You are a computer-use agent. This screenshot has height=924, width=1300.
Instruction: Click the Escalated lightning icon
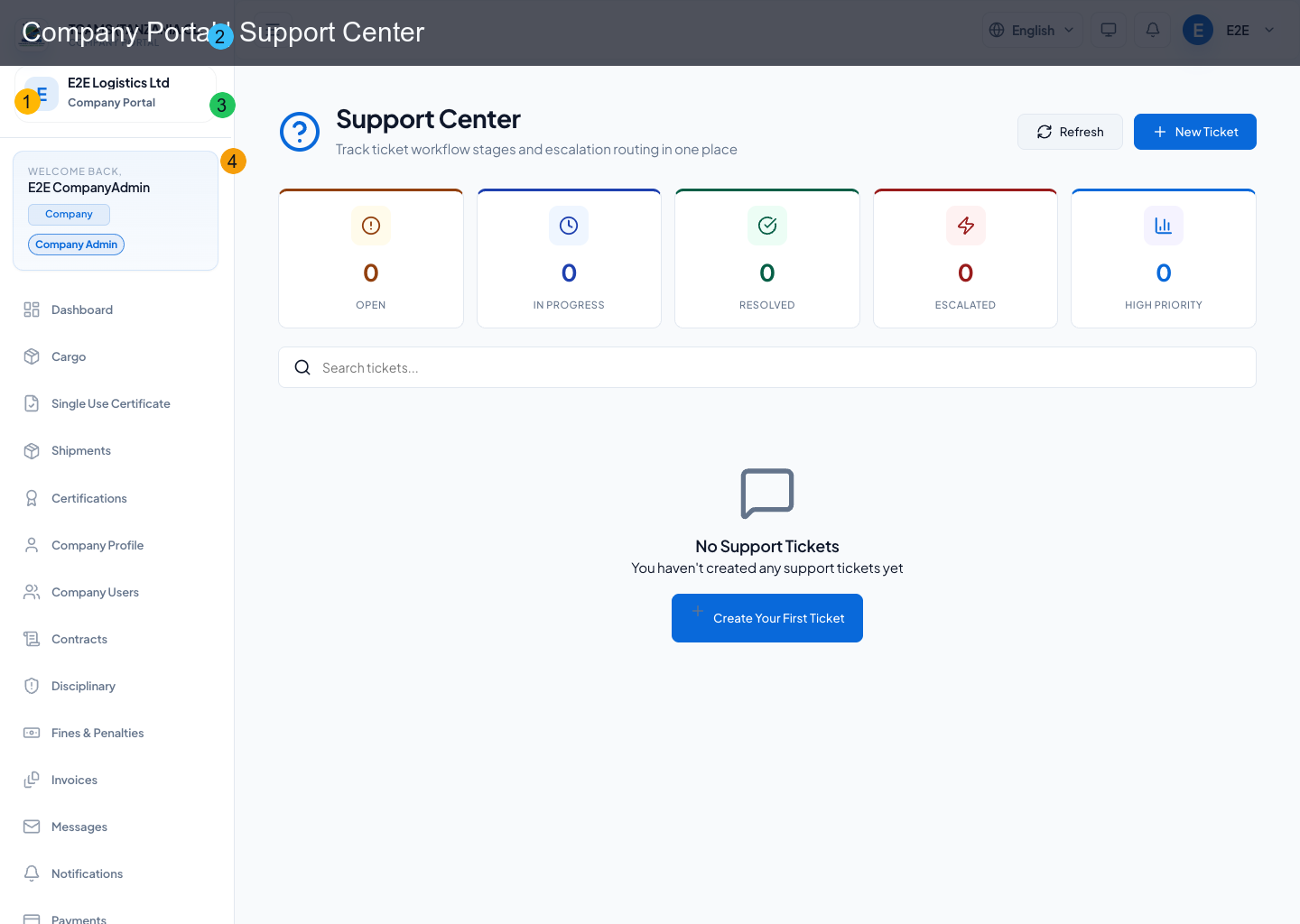pos(966,226)
